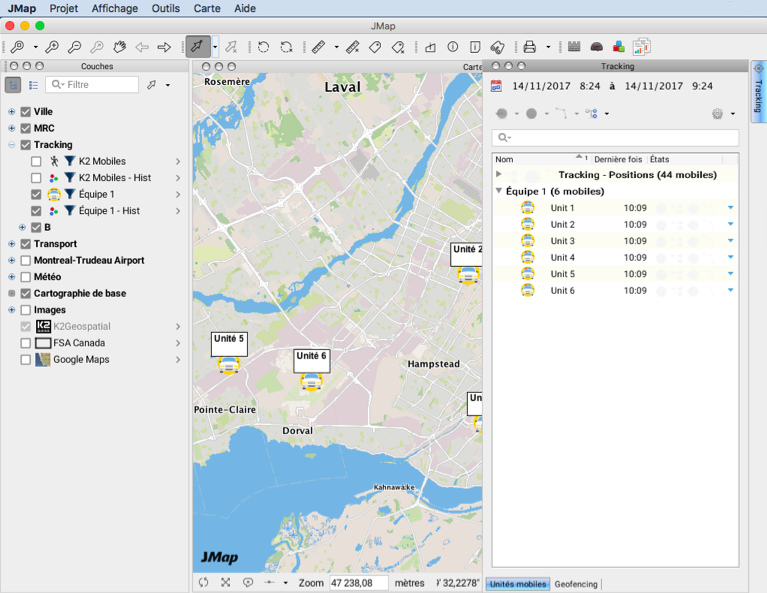
Task: Expand the Ville layer group
Action: coord(12,112)
